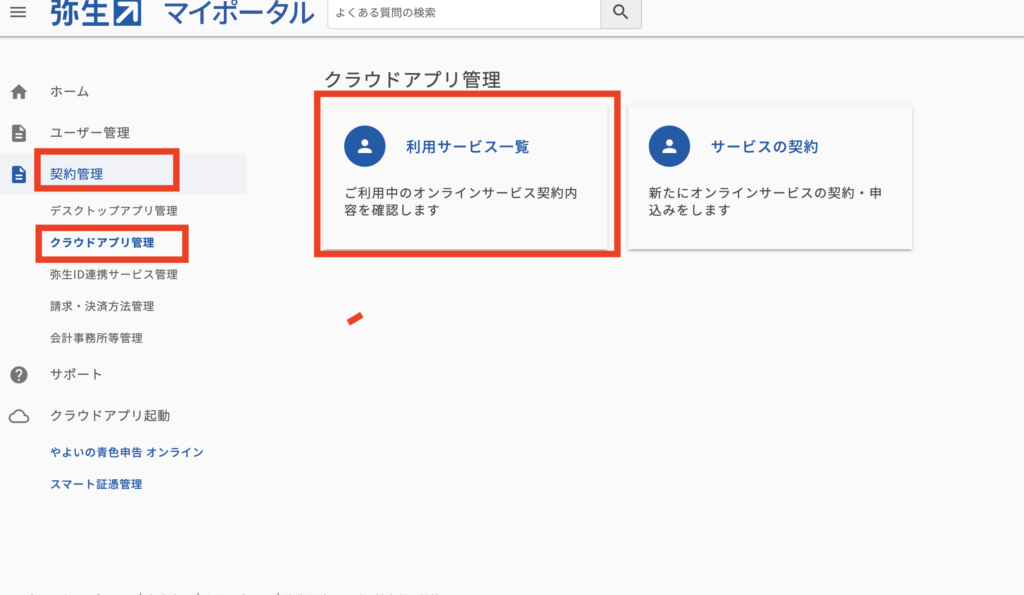Open スマート証憑管理 link
The height and width of the screenshot is (595, 1024).
pos(96,485)
